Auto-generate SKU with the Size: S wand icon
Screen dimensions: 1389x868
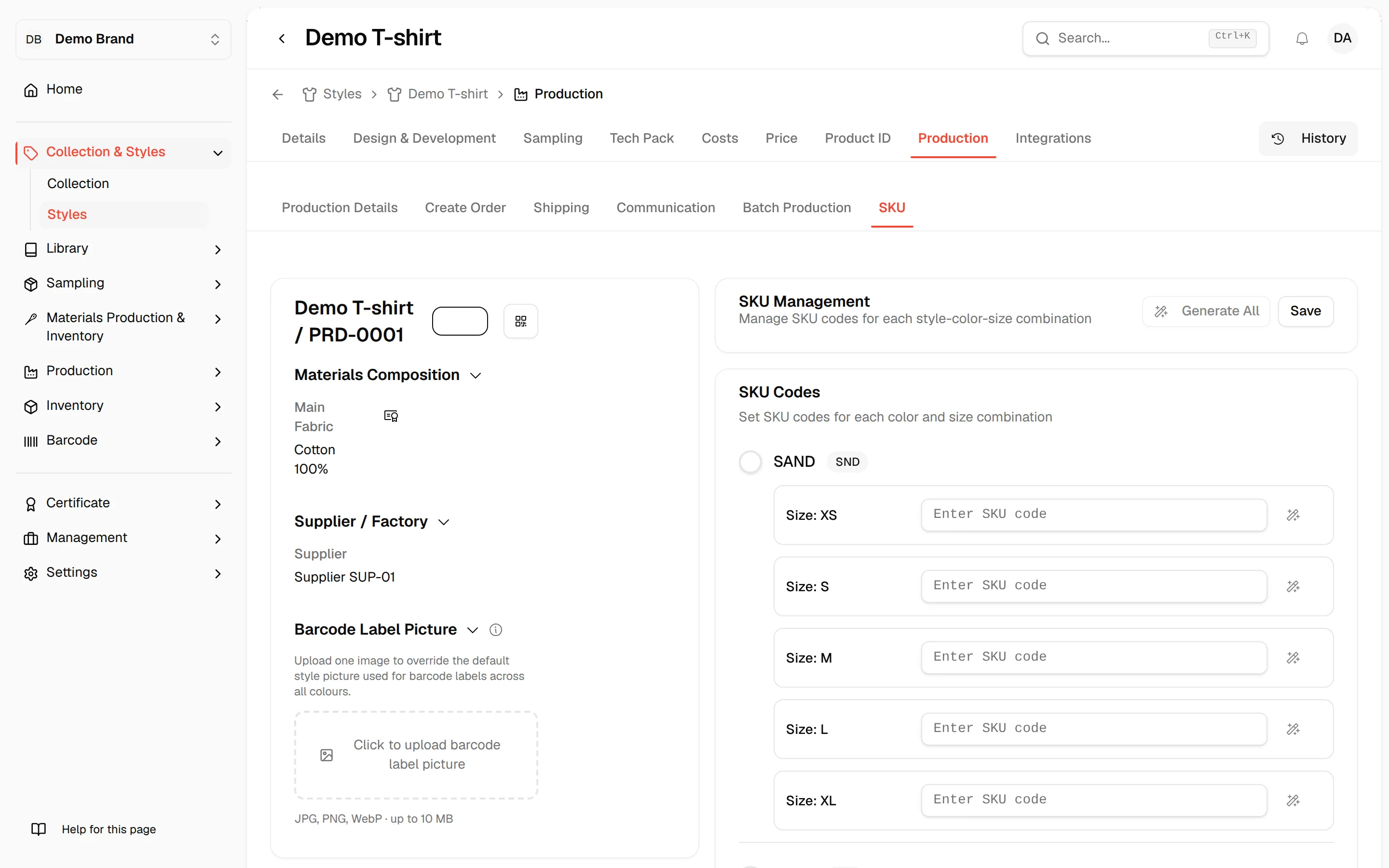coord(1293,586)
